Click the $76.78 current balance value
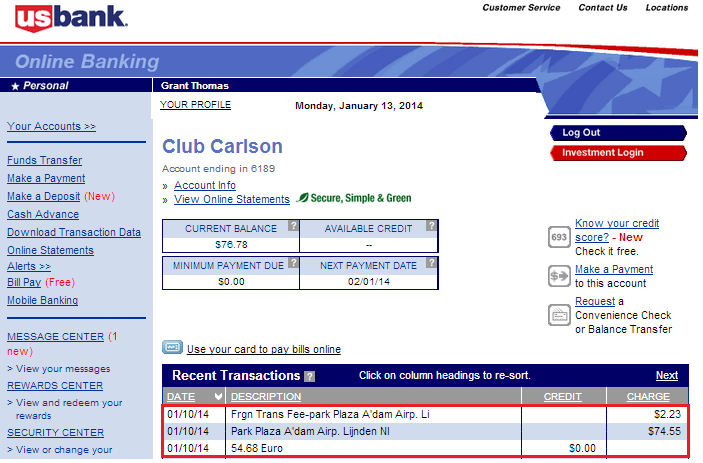This screenshot has width=703, height=463. point(231,245)
